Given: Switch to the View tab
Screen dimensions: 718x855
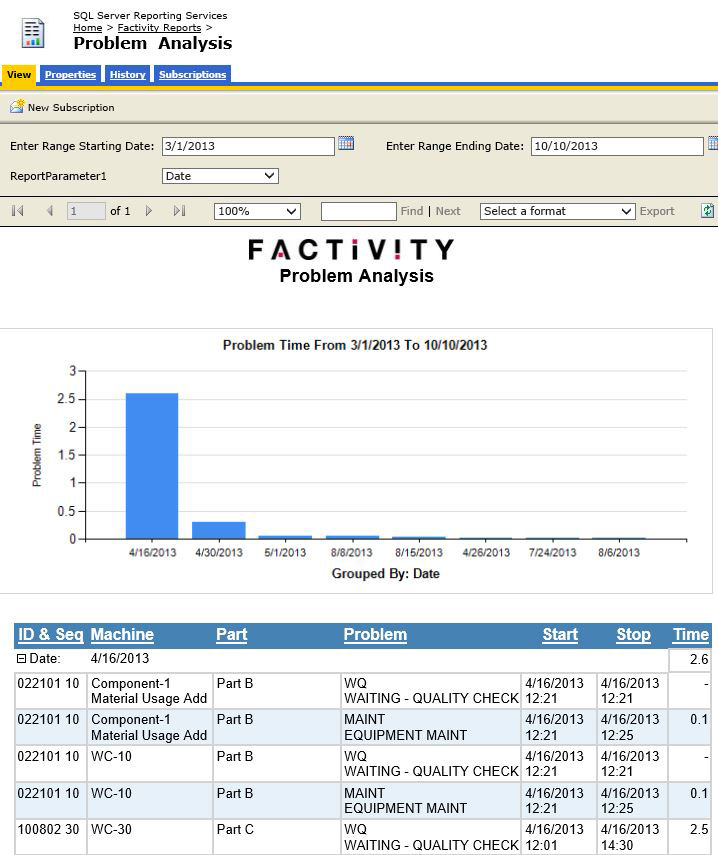Looking at the screenshot, I should pyautogui.click(x=19, y=75).
